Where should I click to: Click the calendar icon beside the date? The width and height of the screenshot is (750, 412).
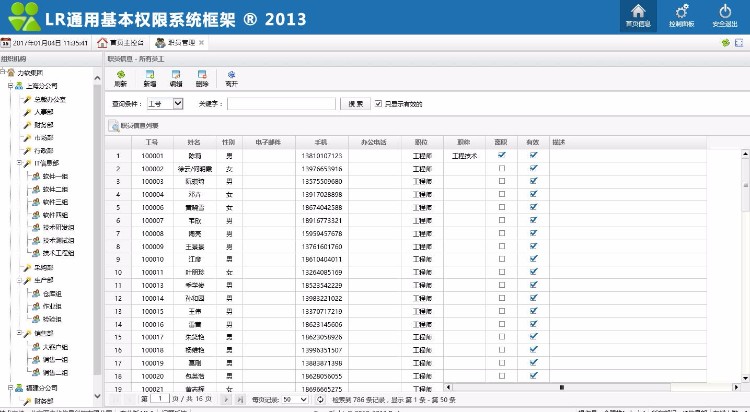(5, 43)
